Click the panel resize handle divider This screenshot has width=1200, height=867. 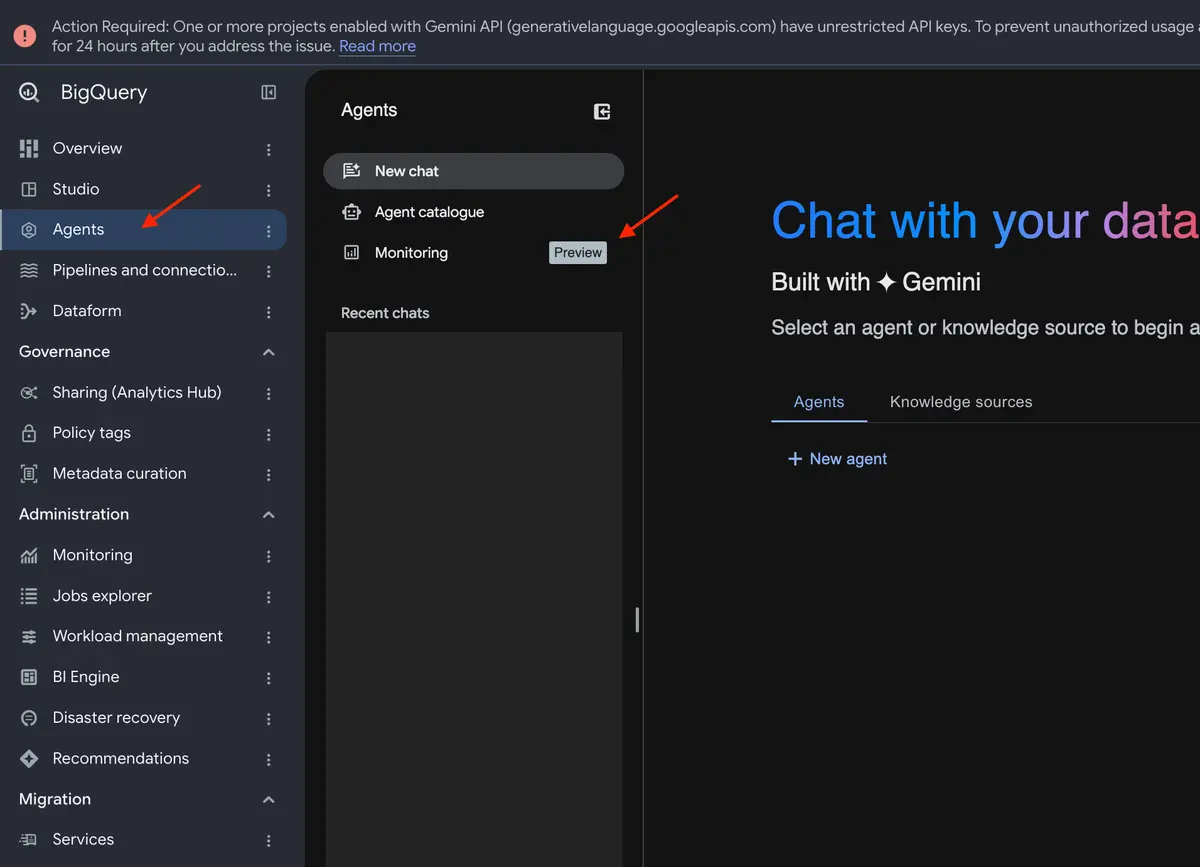(x=637, y=620)
